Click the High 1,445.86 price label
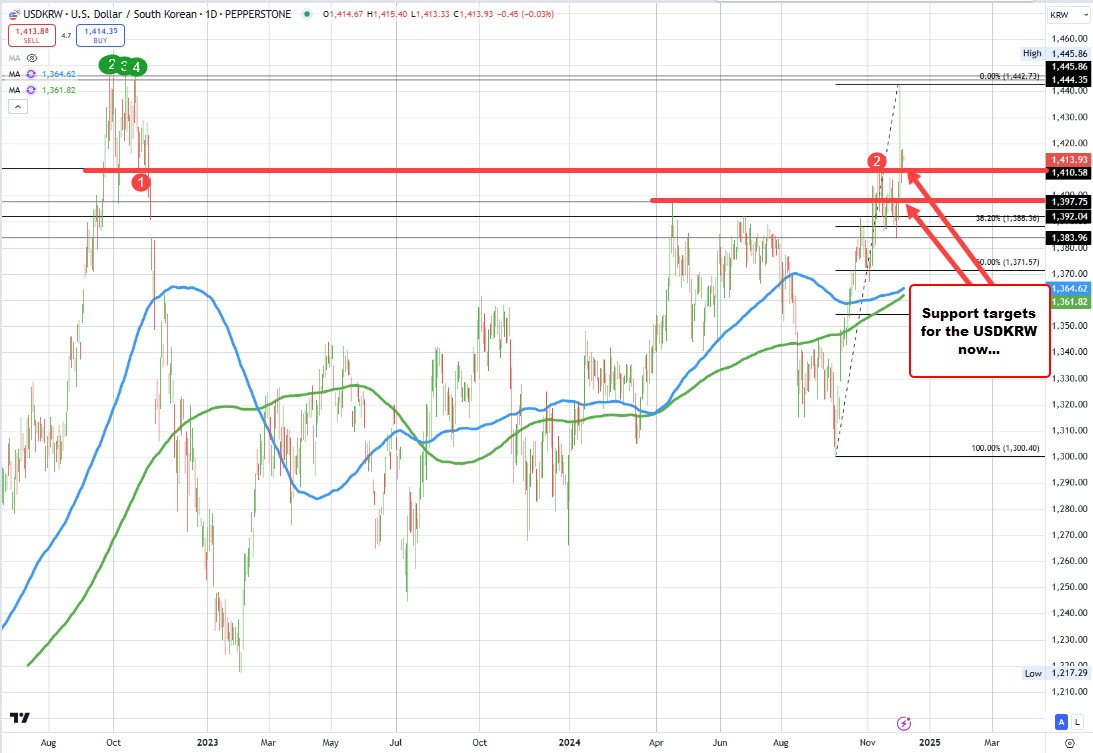 [x=1055, y=54]
